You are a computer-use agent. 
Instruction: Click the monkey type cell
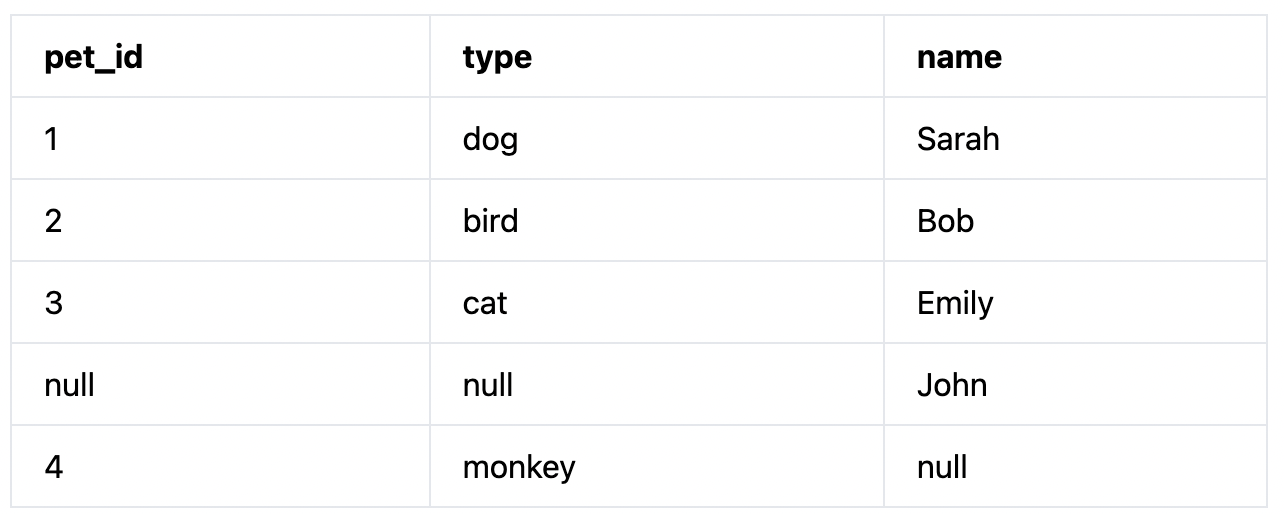[x=657, y=466]
